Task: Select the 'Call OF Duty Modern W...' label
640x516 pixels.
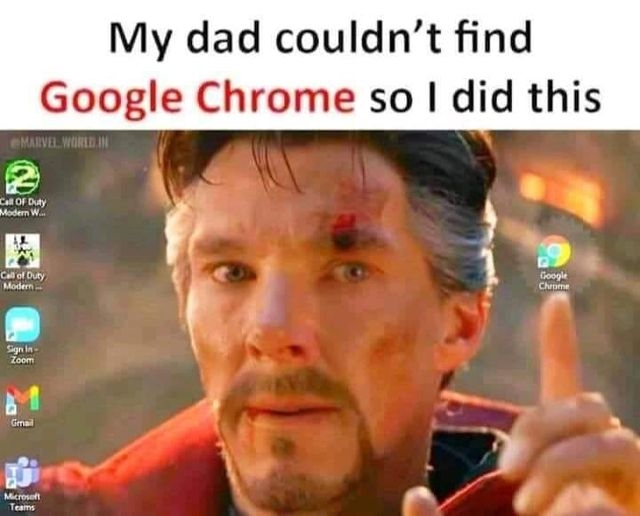Action: [23, 207]
